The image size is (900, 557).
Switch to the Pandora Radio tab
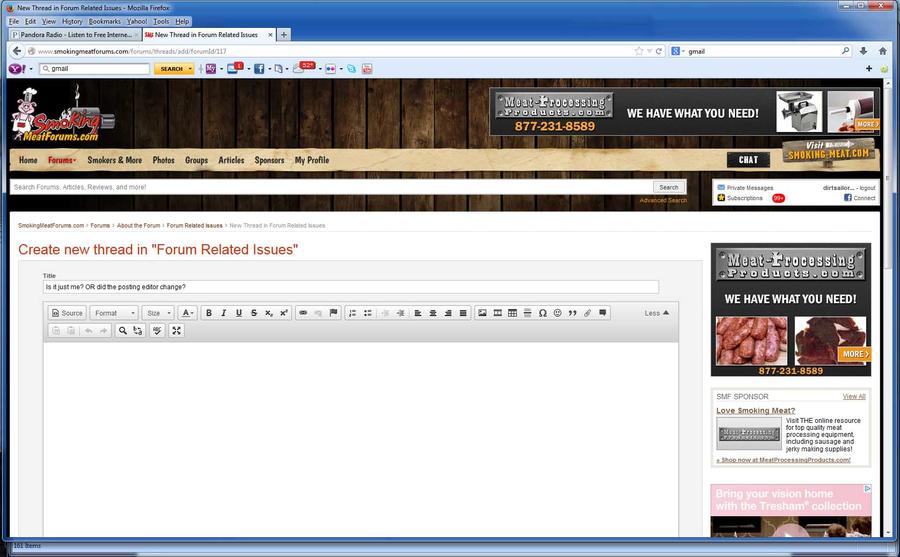(72, 34)
